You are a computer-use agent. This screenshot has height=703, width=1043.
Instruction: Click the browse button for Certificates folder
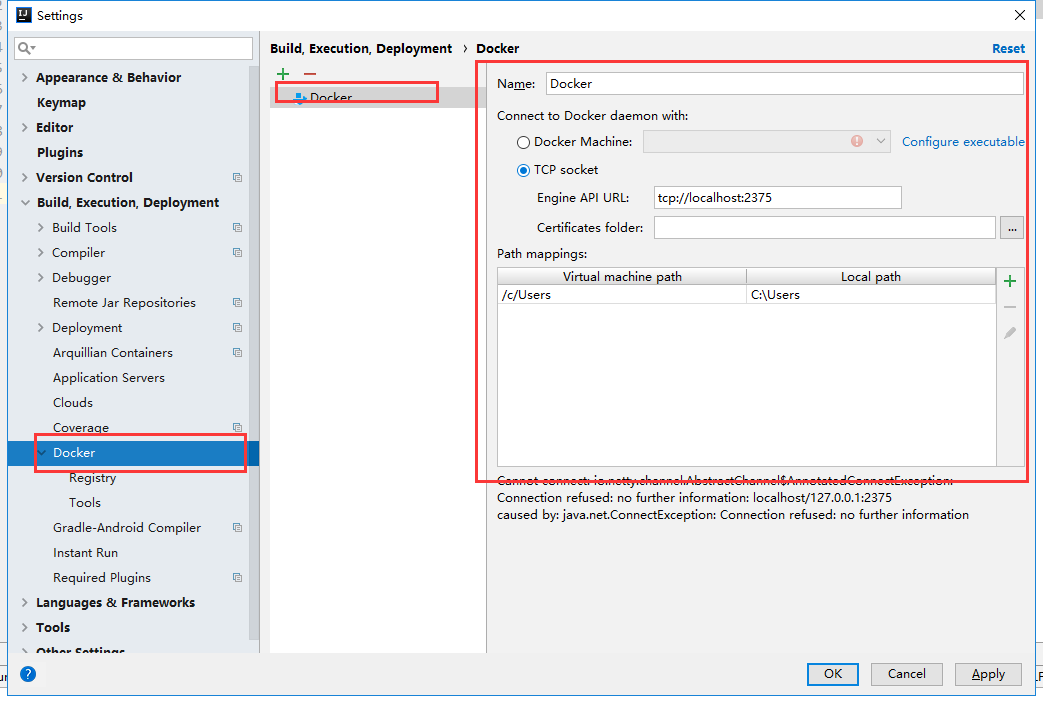[1011, 228]
